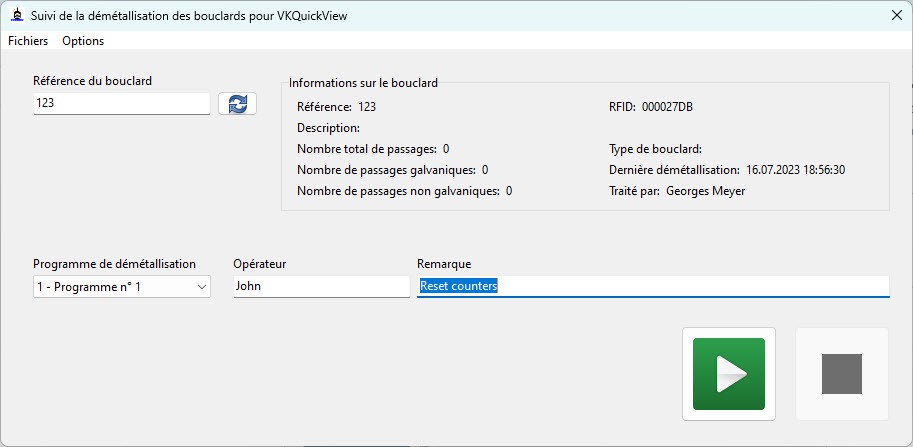Open the Options menu
913x447 pixels.
83,41
